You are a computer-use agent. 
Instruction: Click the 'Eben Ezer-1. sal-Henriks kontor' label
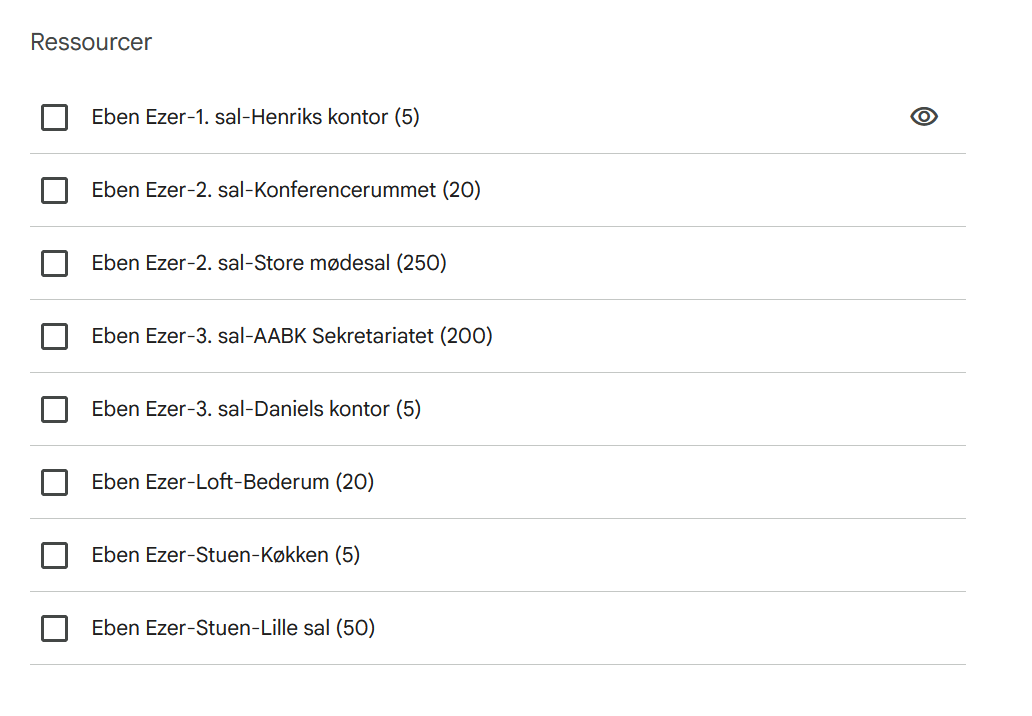(240, 117)
